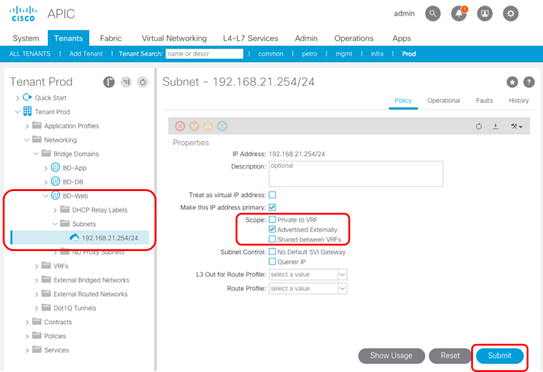Open the System menu tab
The image size is (543, 372).
(x=26, y=38)
